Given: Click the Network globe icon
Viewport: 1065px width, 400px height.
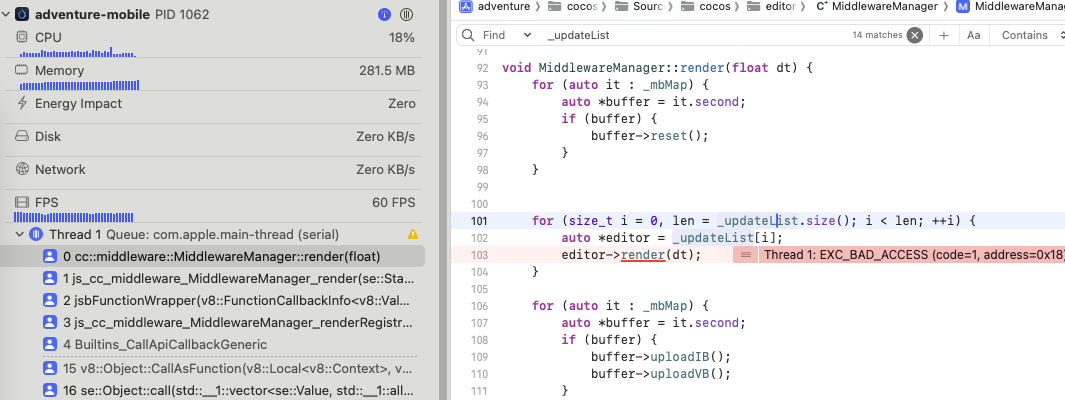Looking at the screenshot, I should pos(22,169).
